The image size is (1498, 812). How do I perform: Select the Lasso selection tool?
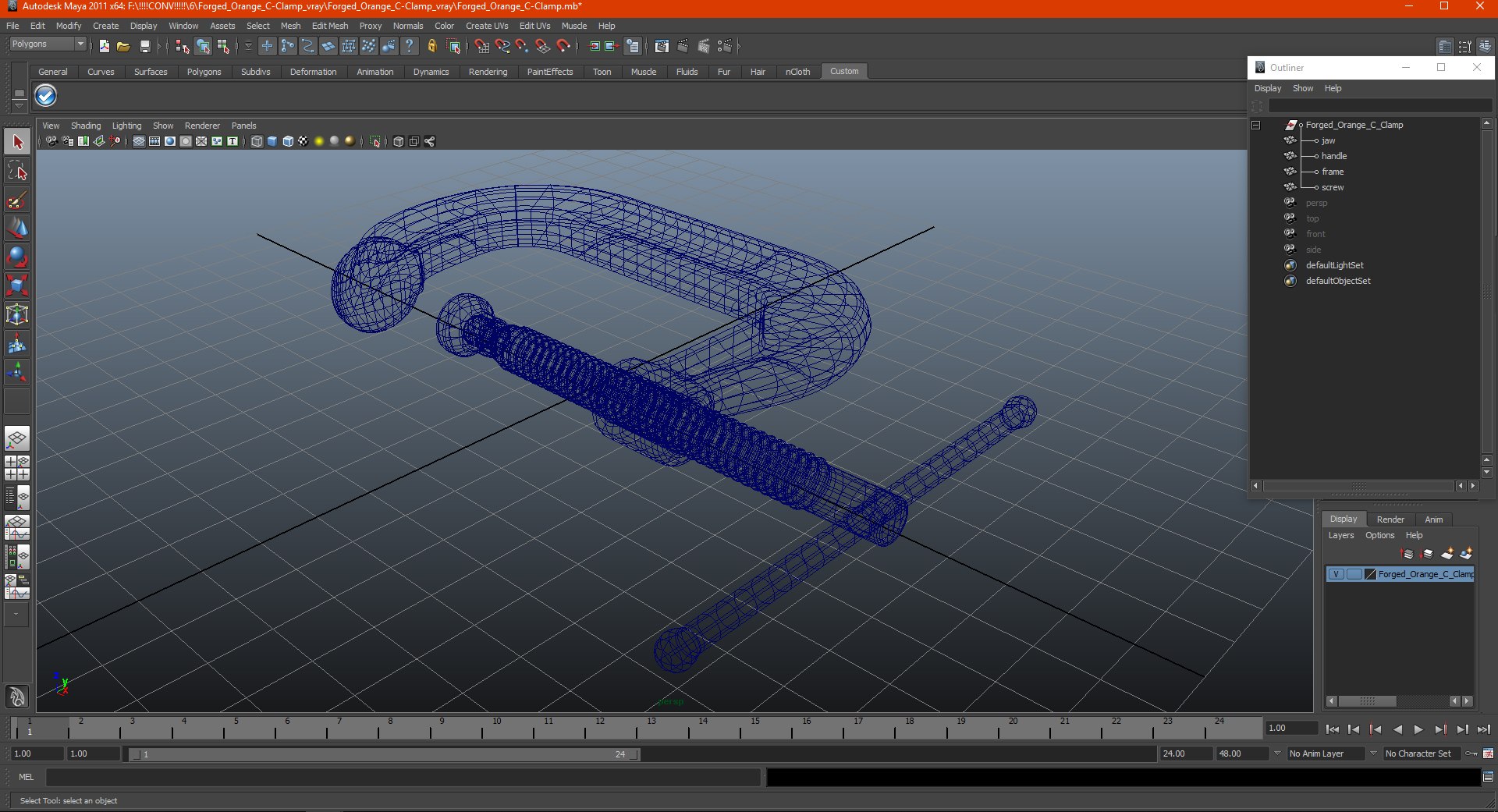(x=17, y=172)
